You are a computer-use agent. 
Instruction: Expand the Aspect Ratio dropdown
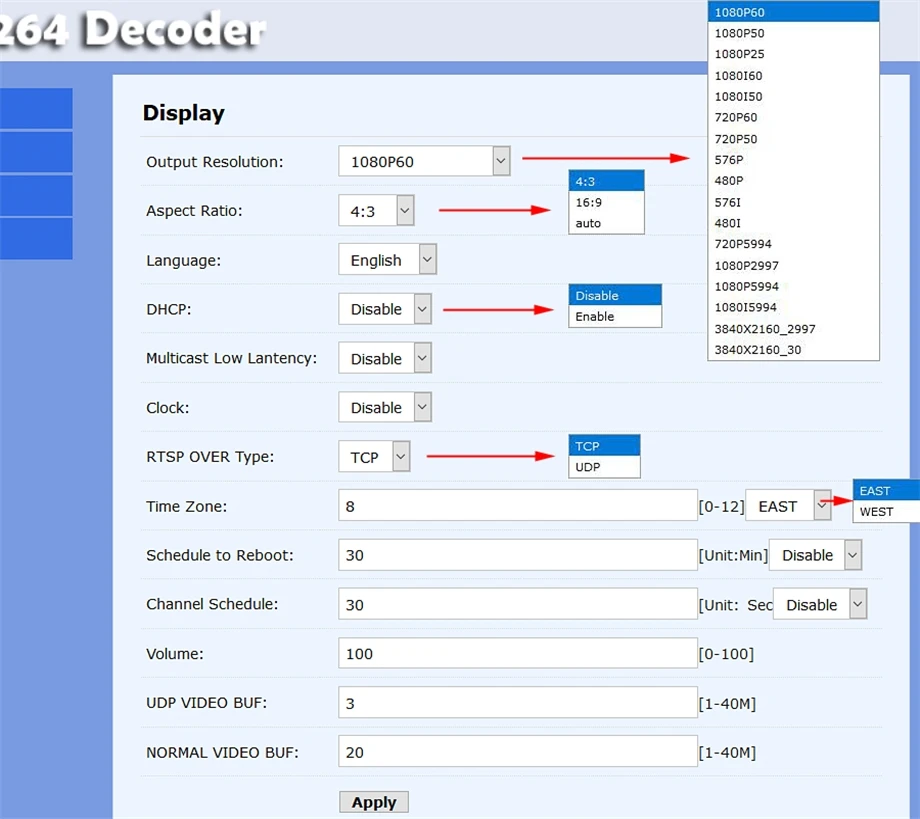(376, 211)
